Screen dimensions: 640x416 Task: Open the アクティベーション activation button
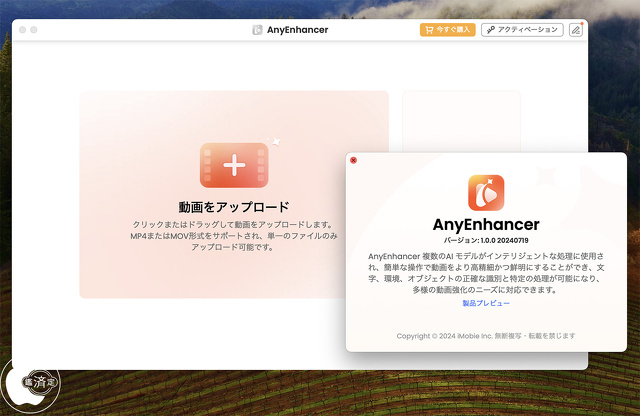tap(522, 30)
